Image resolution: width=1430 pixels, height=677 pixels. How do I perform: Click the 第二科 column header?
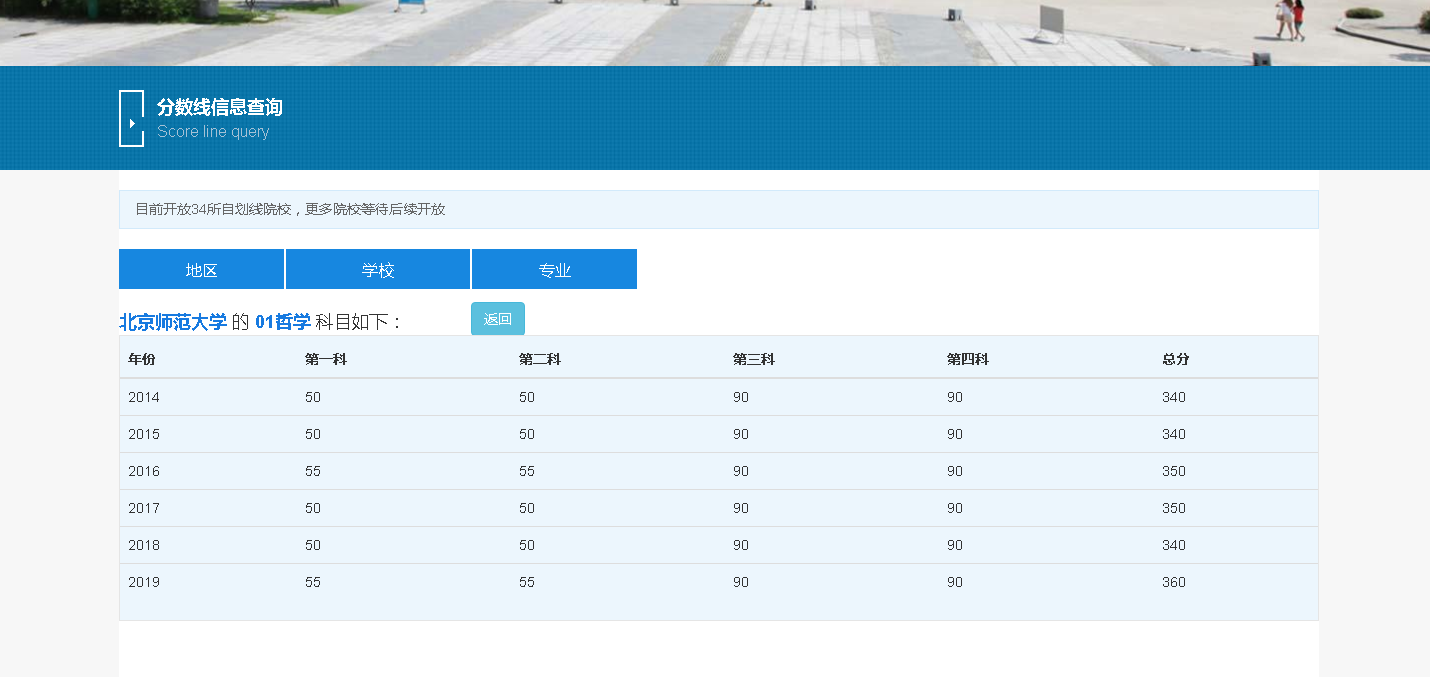(x=540, y=359)
